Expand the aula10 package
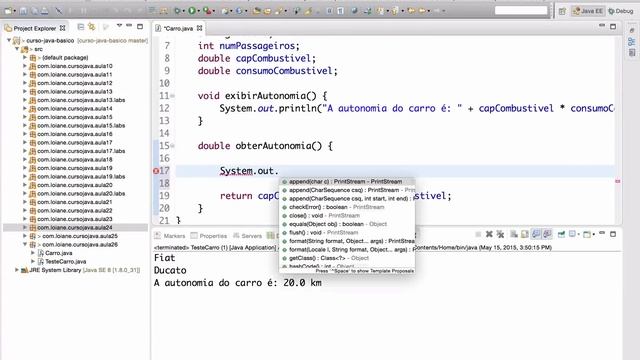This screenshot has height=360, width=640. (25, 66)
